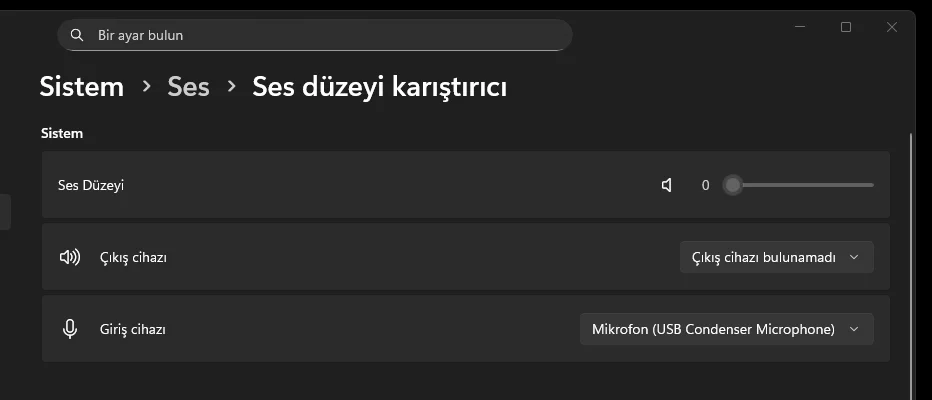Close the Settings window
This screenshot has width=932, height=400.
pyautogui.click(x=892, y=27)
